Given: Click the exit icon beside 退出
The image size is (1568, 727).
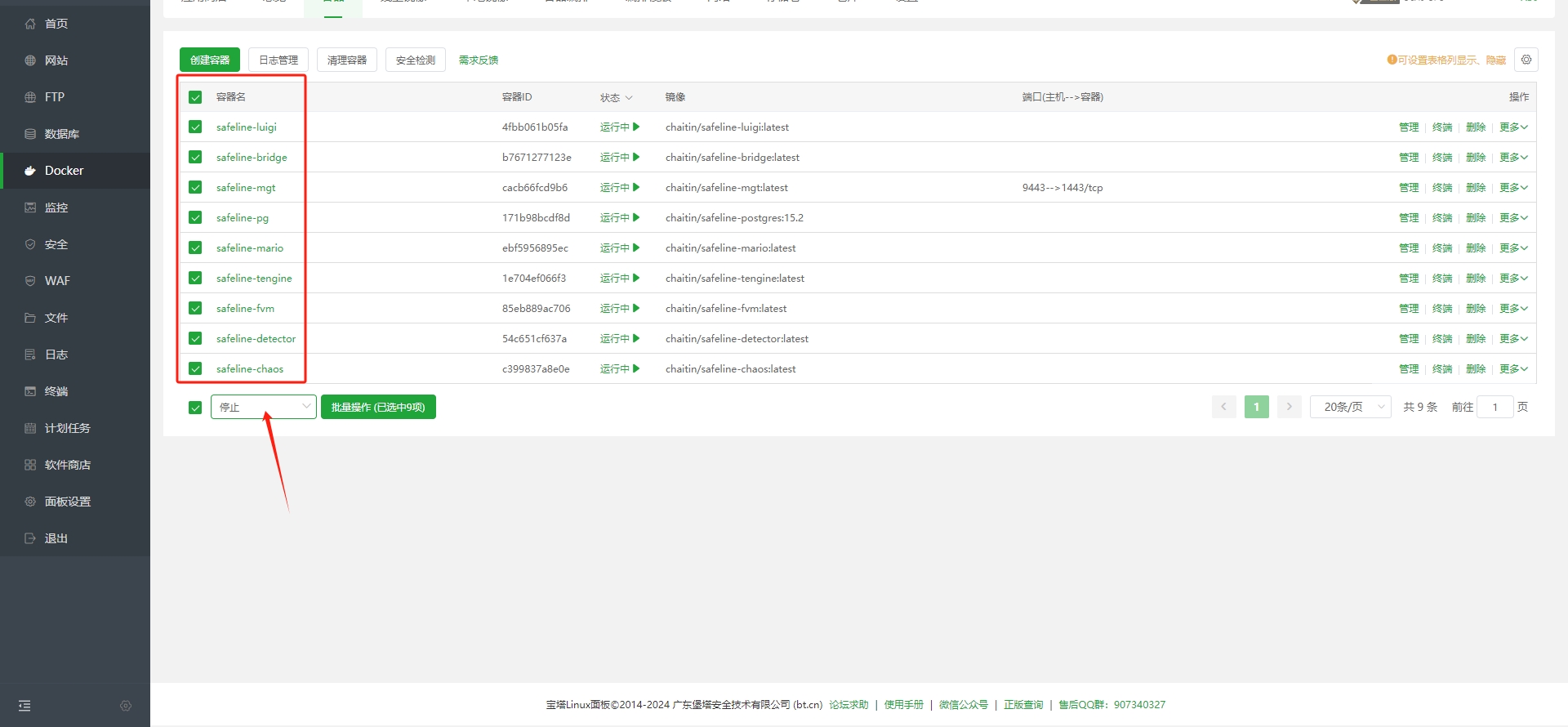Looking at the screenshot, I should click(x=30, y=538).
